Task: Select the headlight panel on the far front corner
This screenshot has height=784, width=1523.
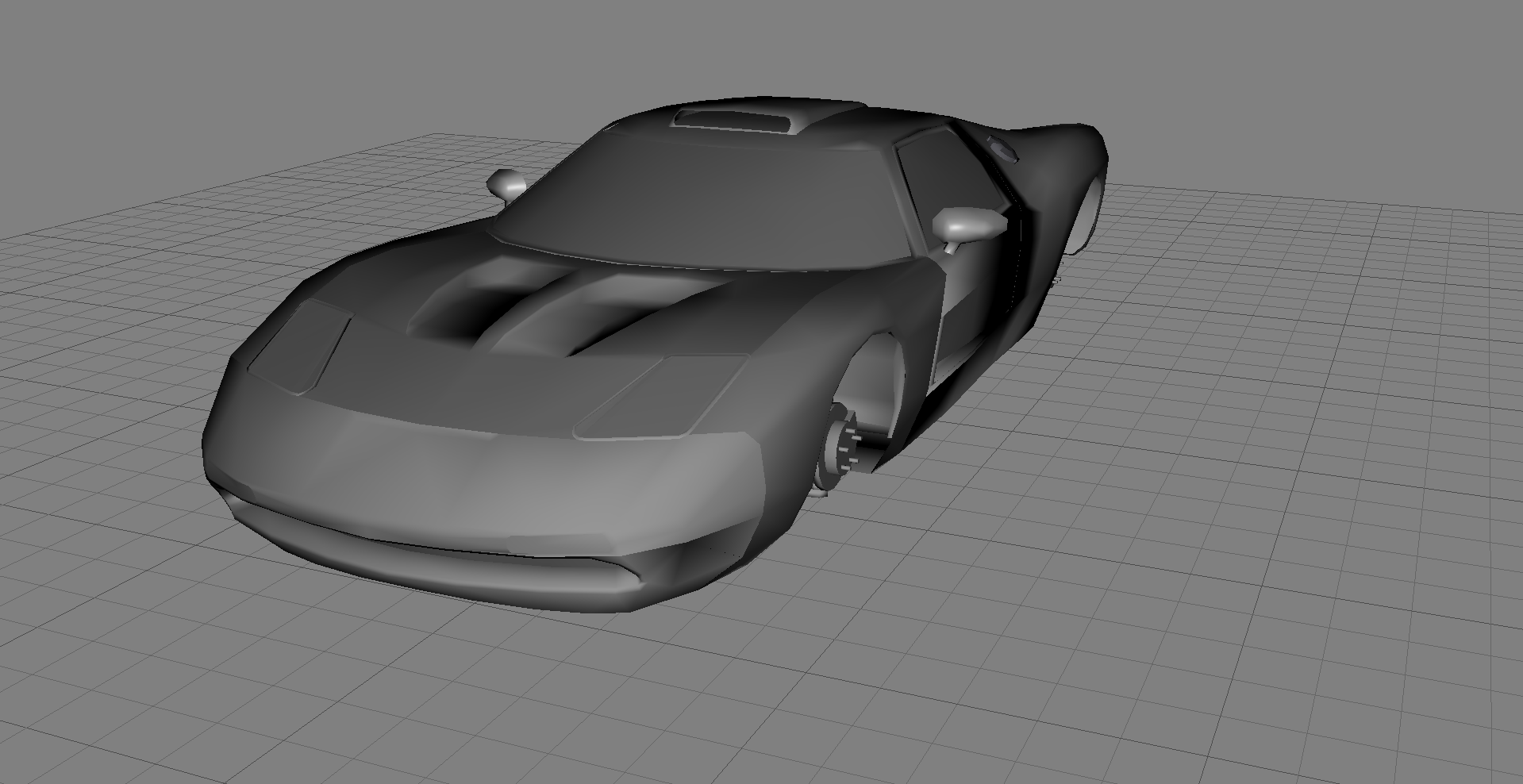Action: (300, 347)
